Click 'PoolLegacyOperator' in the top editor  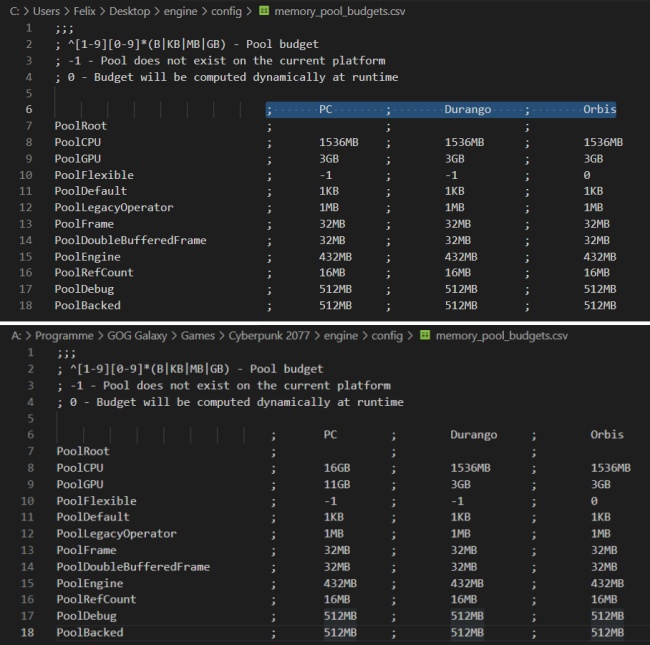[114, 207]
